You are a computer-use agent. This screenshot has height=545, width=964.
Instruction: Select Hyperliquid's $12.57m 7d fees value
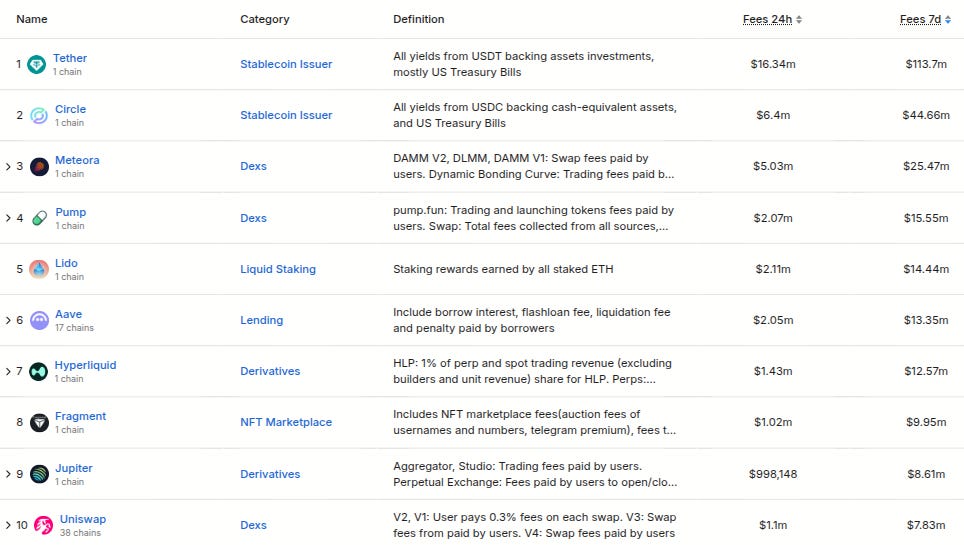[926, 371]
